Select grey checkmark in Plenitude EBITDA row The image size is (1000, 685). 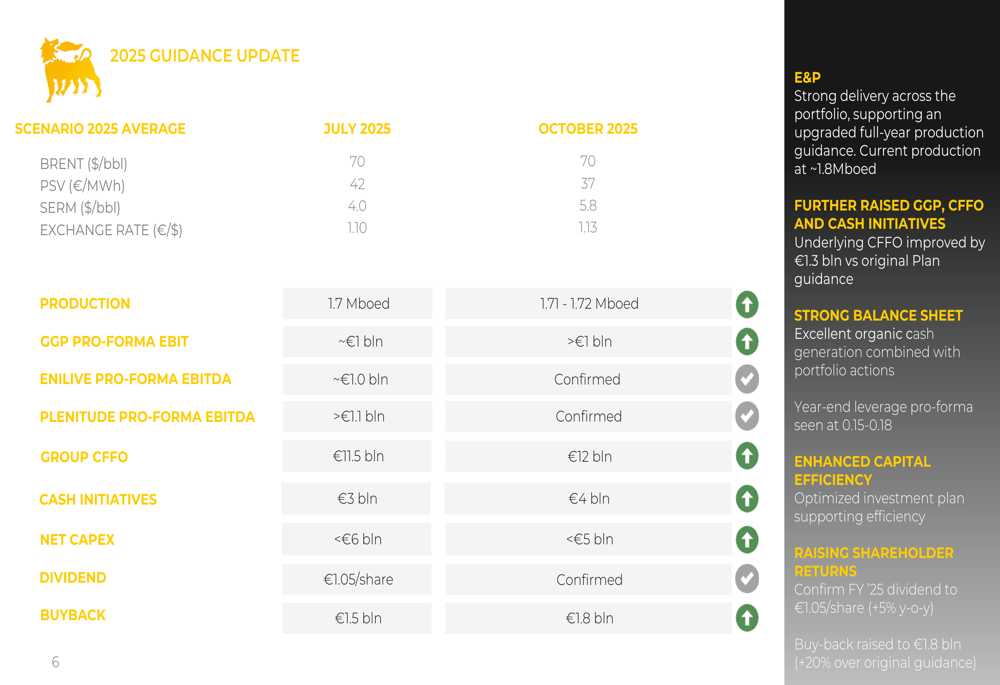[x=746, y=416]
